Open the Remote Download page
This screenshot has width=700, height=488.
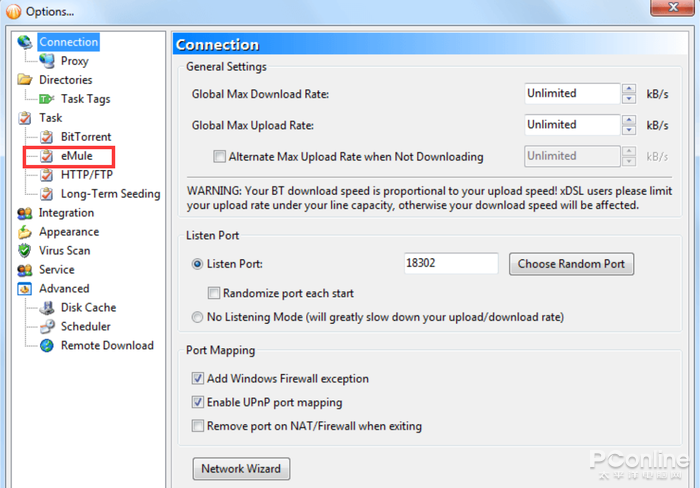pos(107,346)
